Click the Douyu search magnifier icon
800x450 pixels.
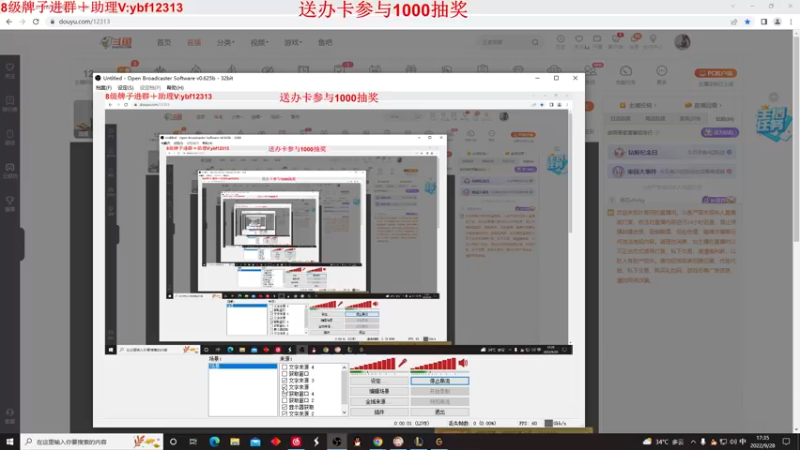coord(535,42)
